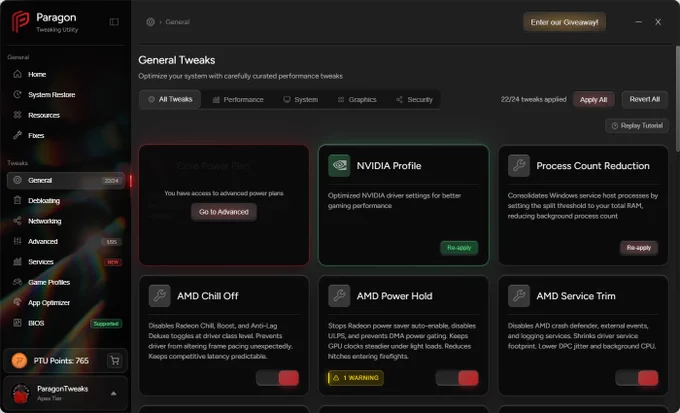Click the 1 WARNING badge

(356, 378)
